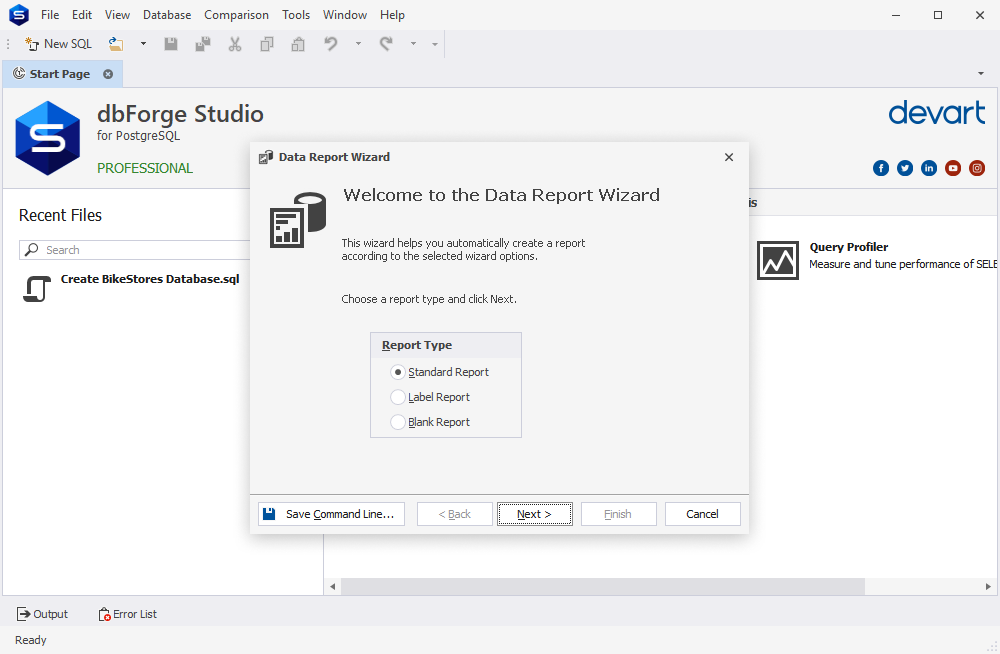Click the dbForge Studio app icon in title bar
1000x654 pixels.
[x=19, y=15]
